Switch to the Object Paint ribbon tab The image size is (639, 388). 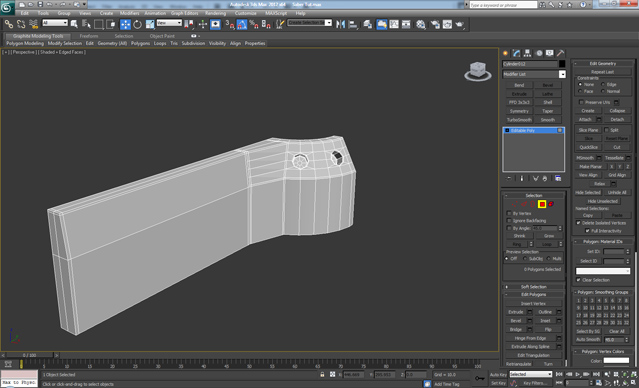162,36
